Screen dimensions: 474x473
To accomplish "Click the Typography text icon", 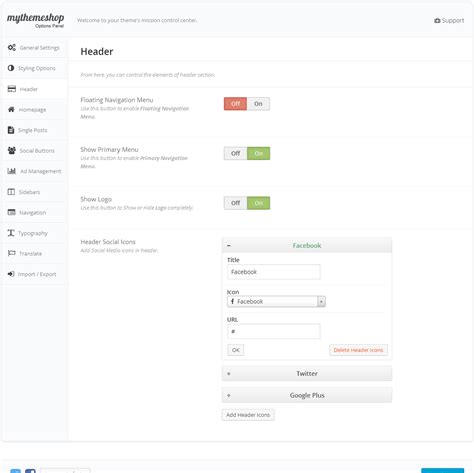I will (11, 233).
